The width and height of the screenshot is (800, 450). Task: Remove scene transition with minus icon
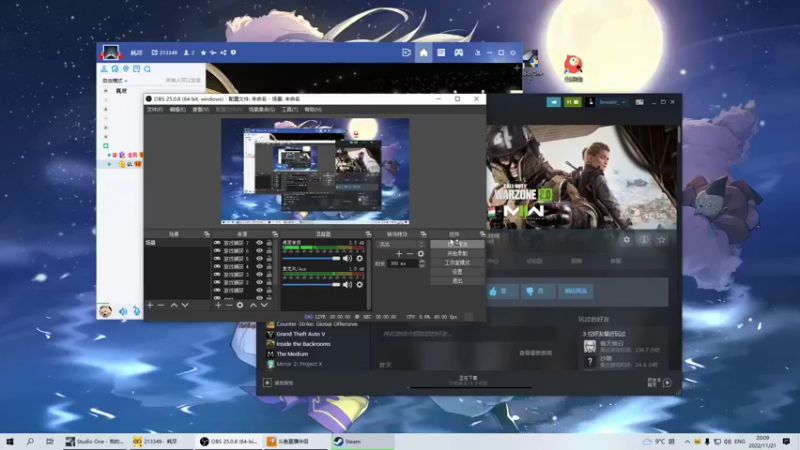tap(410, 254)
